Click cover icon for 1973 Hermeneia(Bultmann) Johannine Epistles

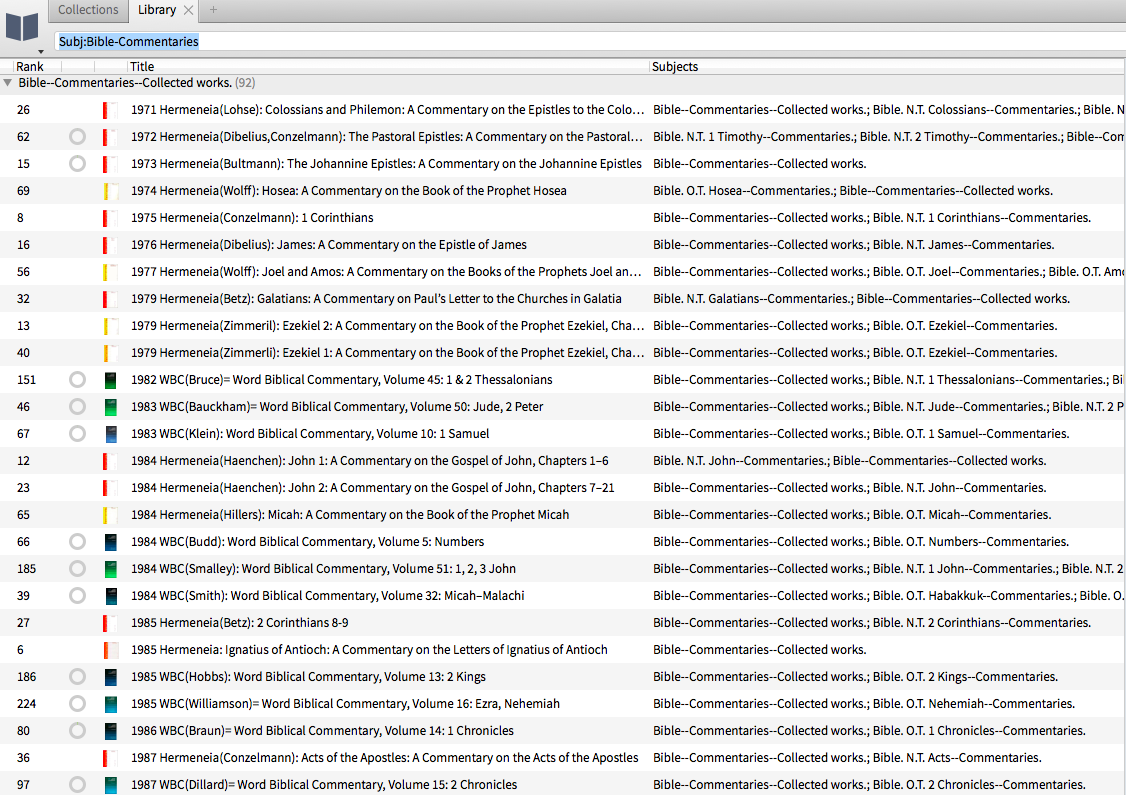110,164
